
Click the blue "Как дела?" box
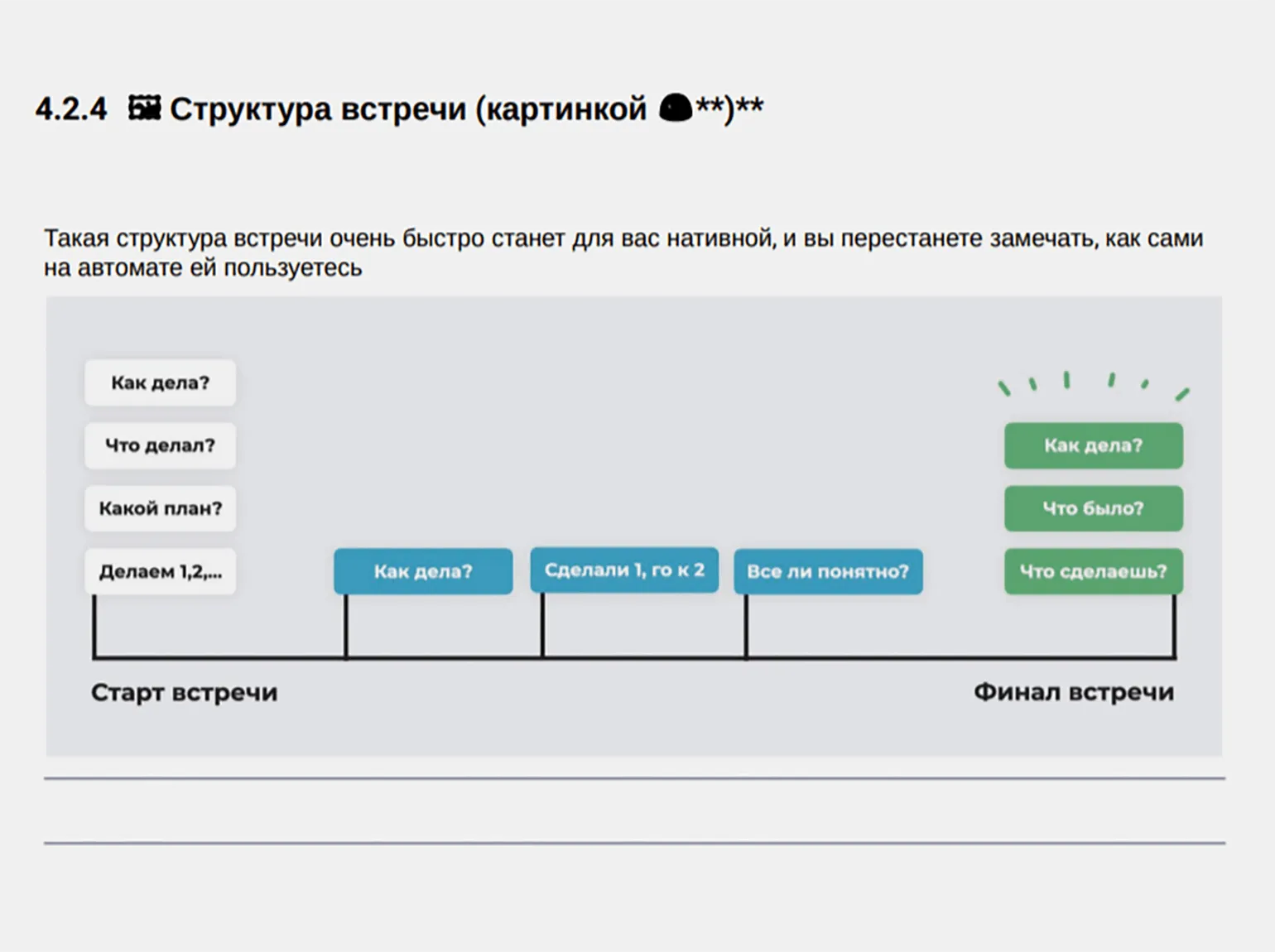[423, 571]
